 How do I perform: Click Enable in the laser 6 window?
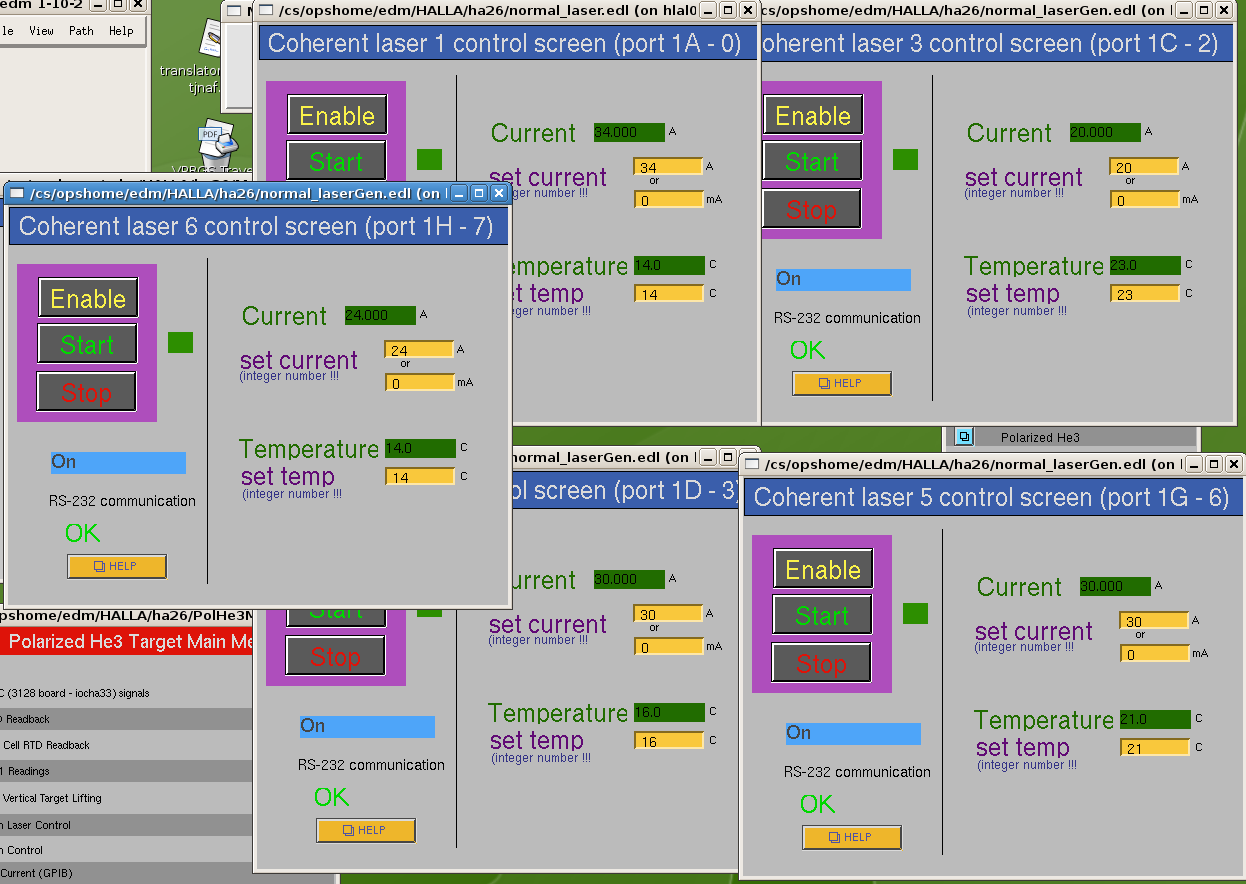88,298
